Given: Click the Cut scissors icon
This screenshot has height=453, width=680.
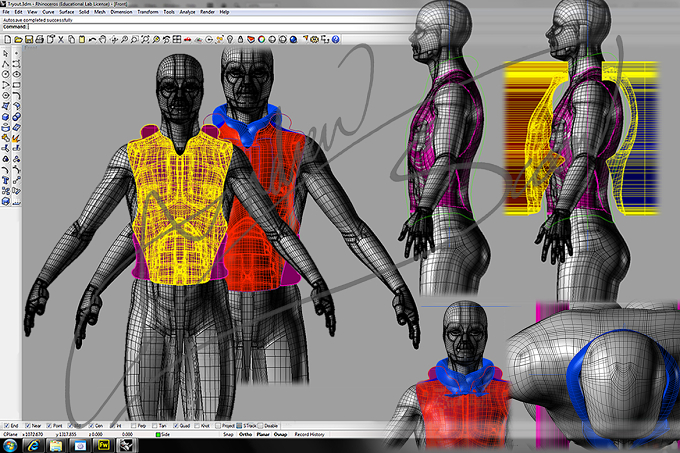Looking at the screenshot, I should 61,39.
